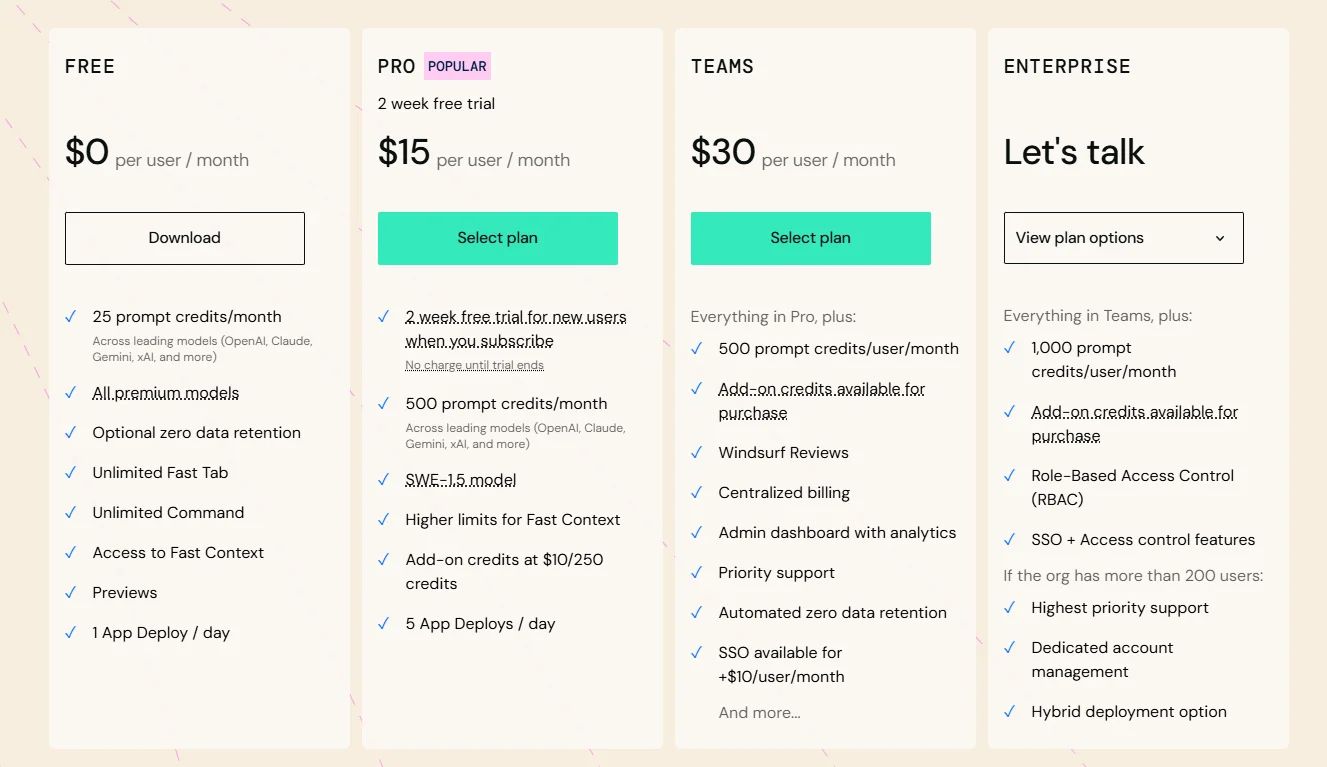The height and width of the screenshot is (767, 1327).
Task: Click checkmark icon beside Unlimited Fast Tab
Action: coord(71,472)
